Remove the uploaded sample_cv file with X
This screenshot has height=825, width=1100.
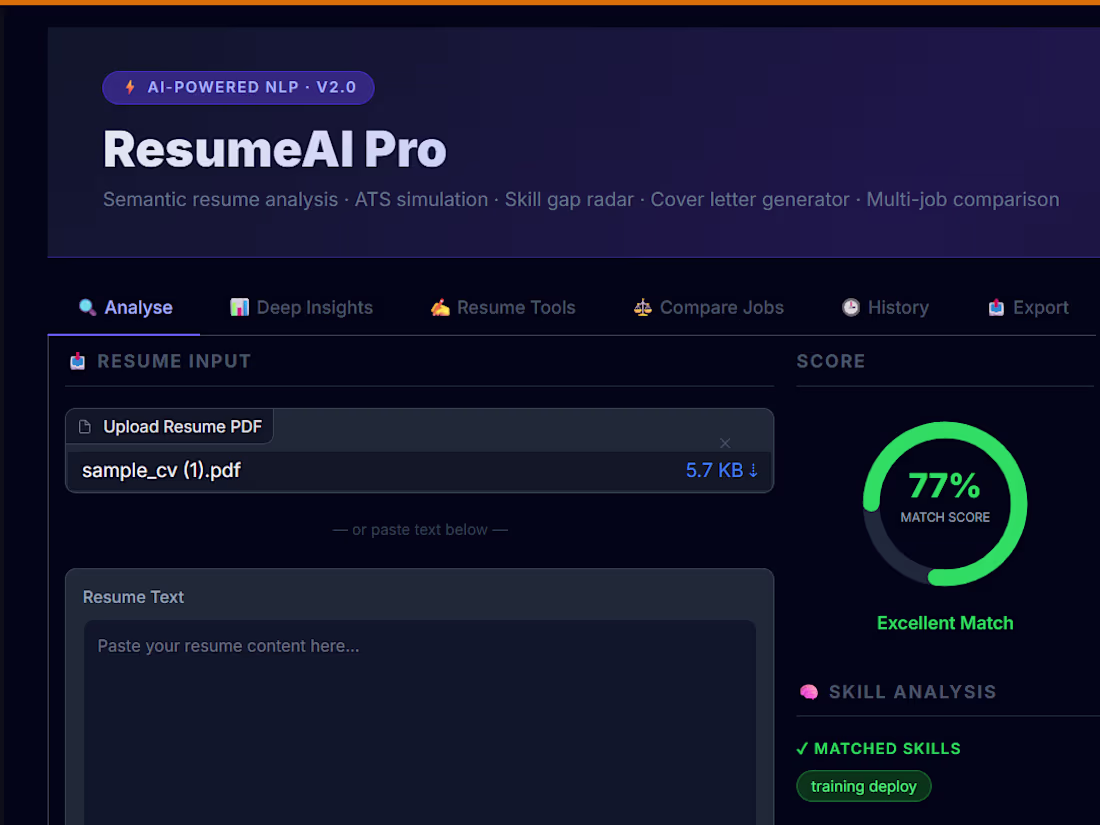725,443
